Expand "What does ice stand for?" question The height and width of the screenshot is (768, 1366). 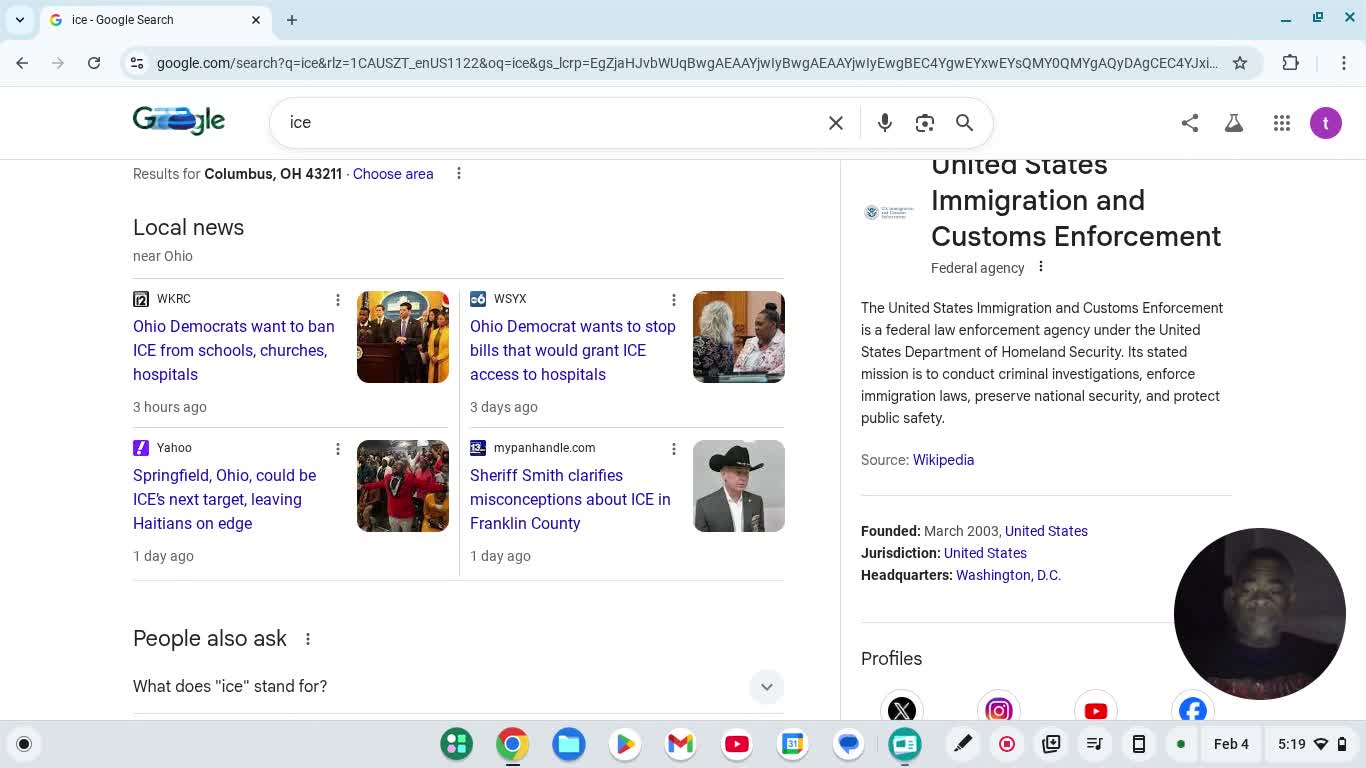766,687
